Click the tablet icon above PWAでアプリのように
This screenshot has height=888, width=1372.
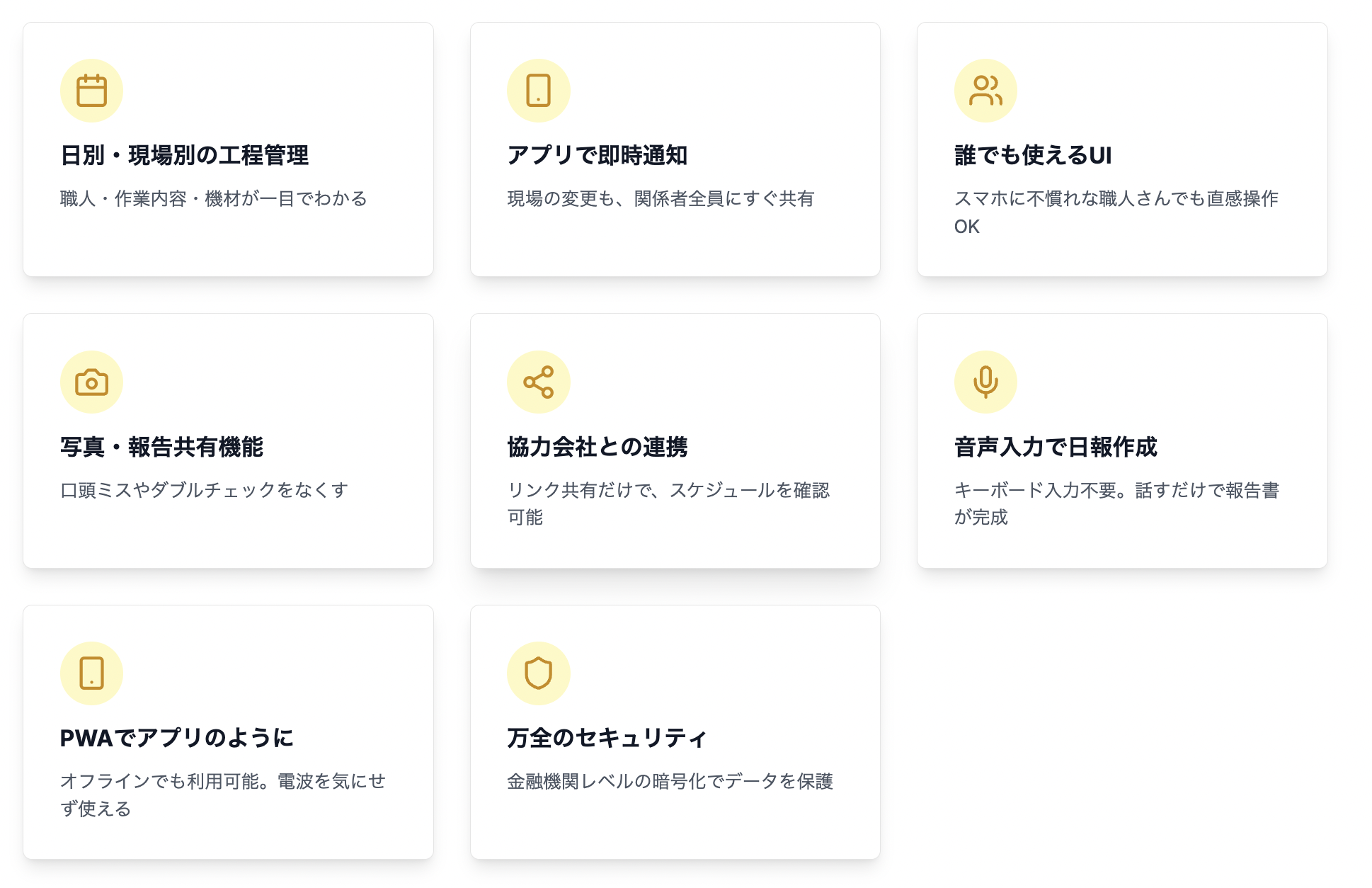[91, 673]
